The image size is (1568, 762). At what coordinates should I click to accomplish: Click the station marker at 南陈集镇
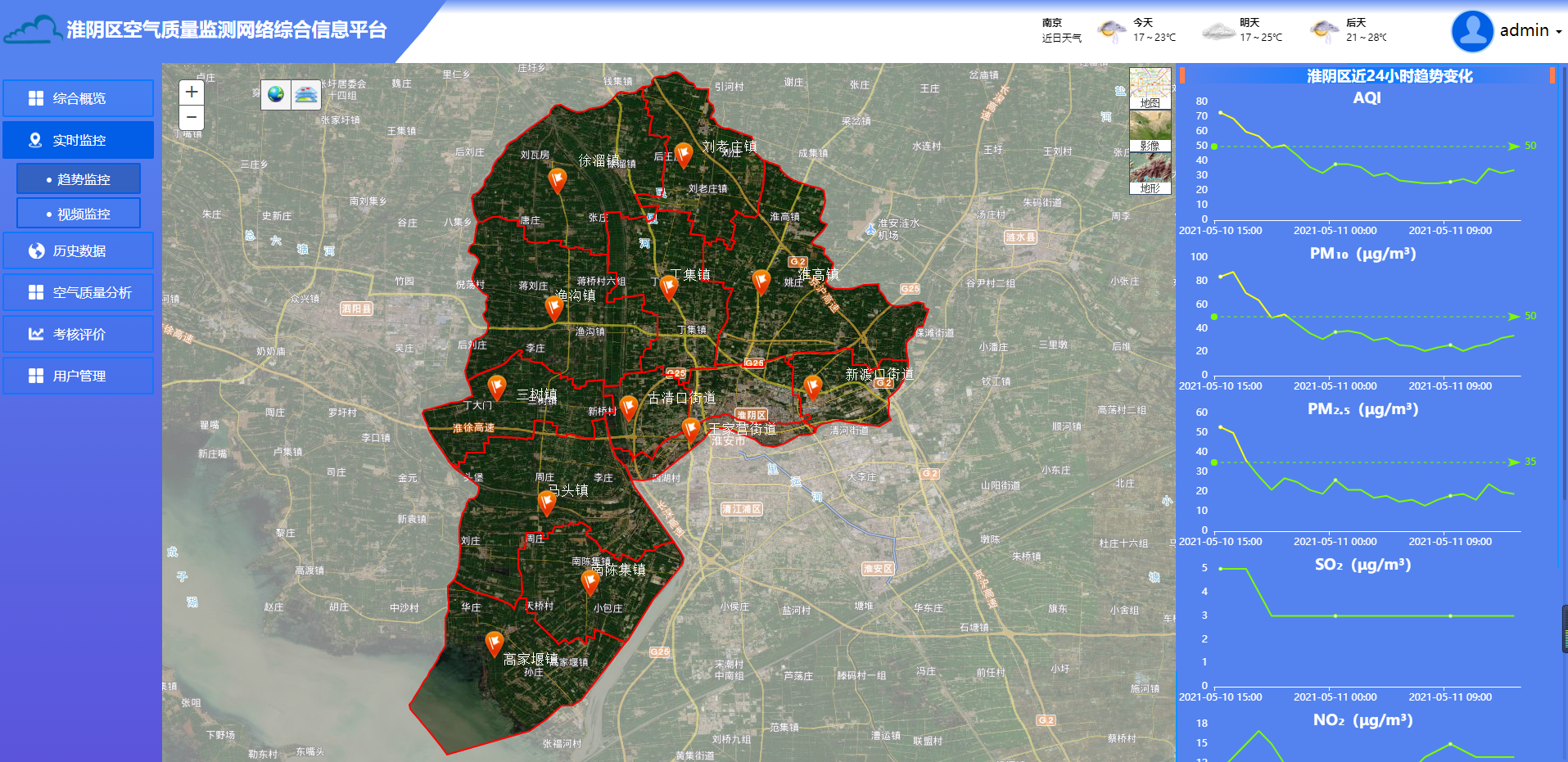pyautogui.click(x=590, y=581)
